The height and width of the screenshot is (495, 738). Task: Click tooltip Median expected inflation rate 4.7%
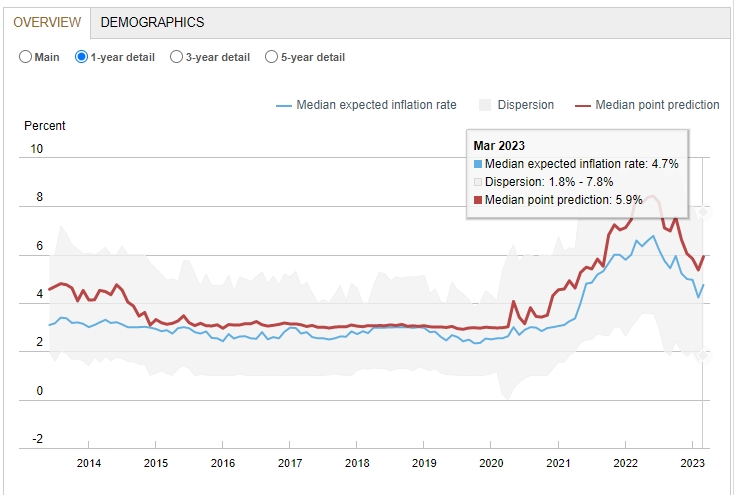[x=576, y=164]
